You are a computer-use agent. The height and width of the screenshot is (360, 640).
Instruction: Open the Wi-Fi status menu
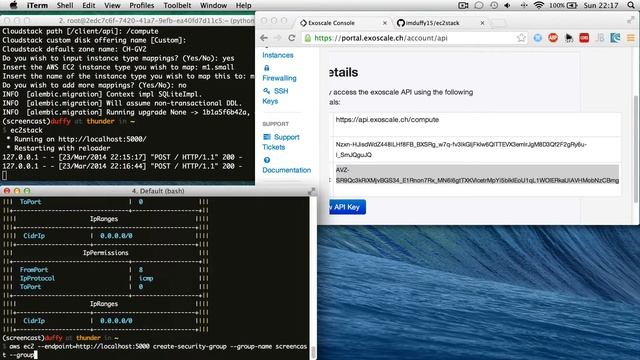tap(539, 5)
